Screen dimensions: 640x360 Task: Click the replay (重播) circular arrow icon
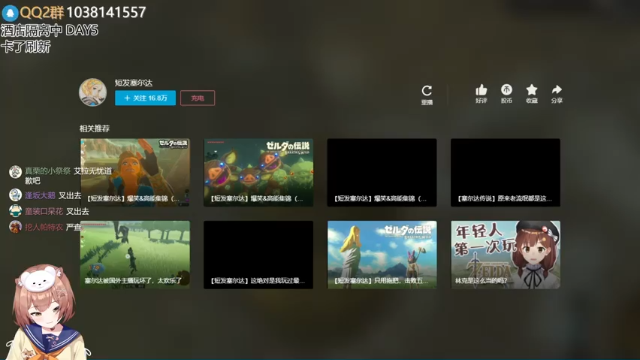pyautogui.click(x=427, y=91)
